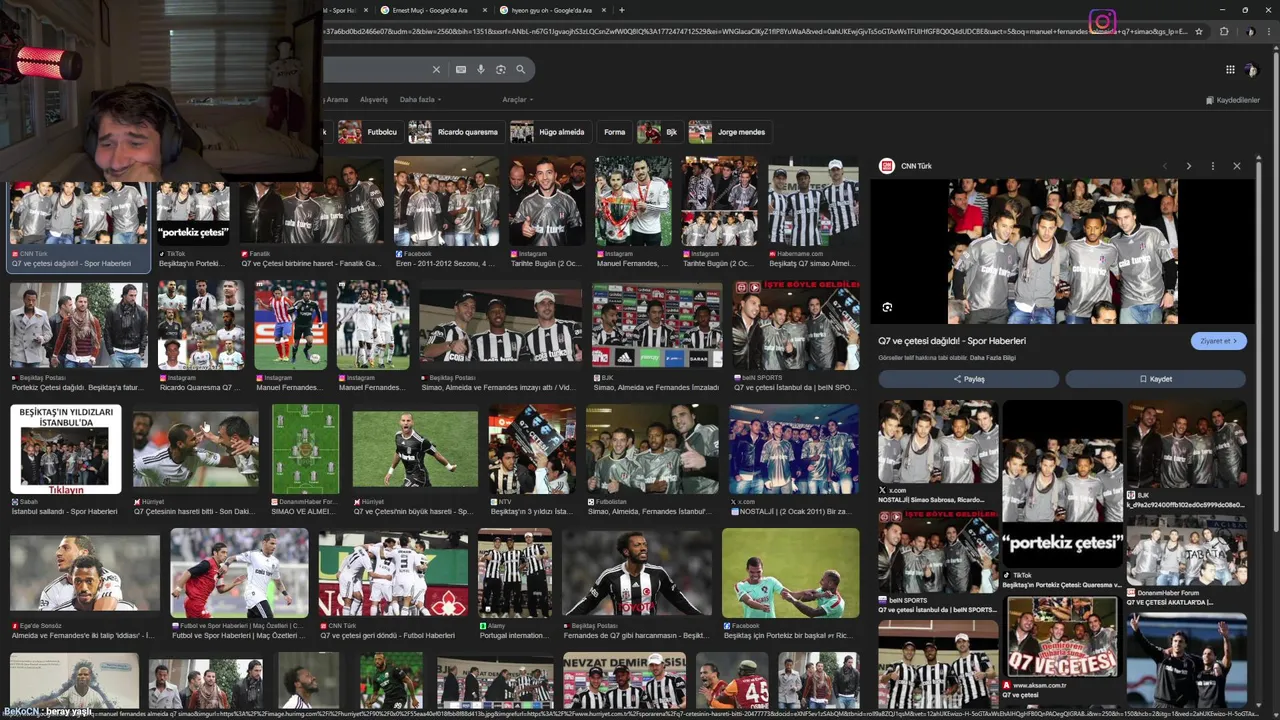Open a new browser tab
The image size is (1280, 720).
622,10
